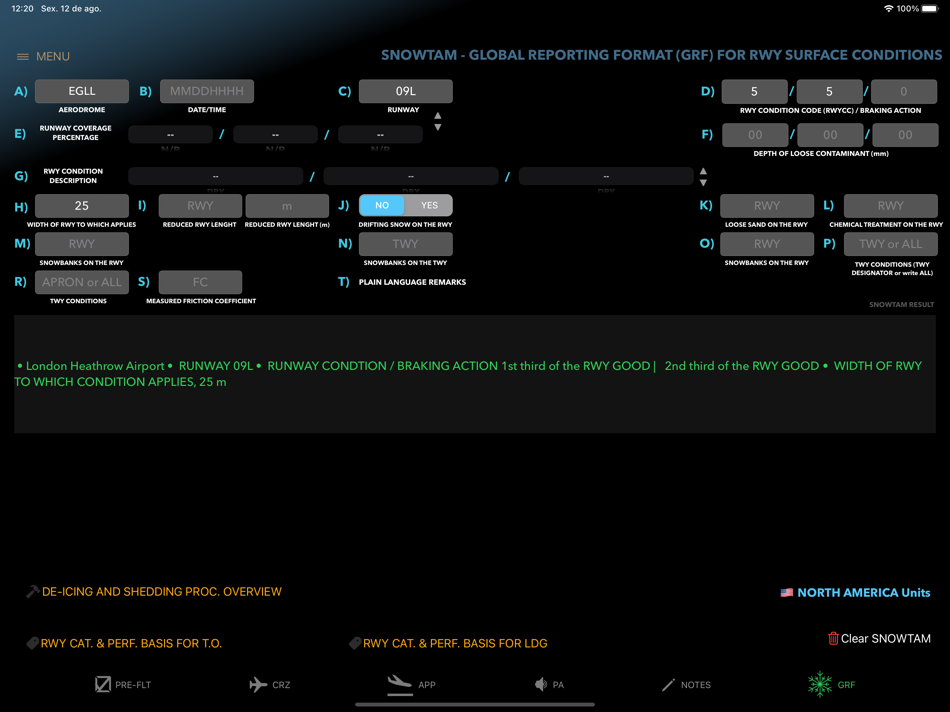The height and width of the screenshot is (712, 950).
Task: Tap the NOTES pencil icon
Action: 668,685
